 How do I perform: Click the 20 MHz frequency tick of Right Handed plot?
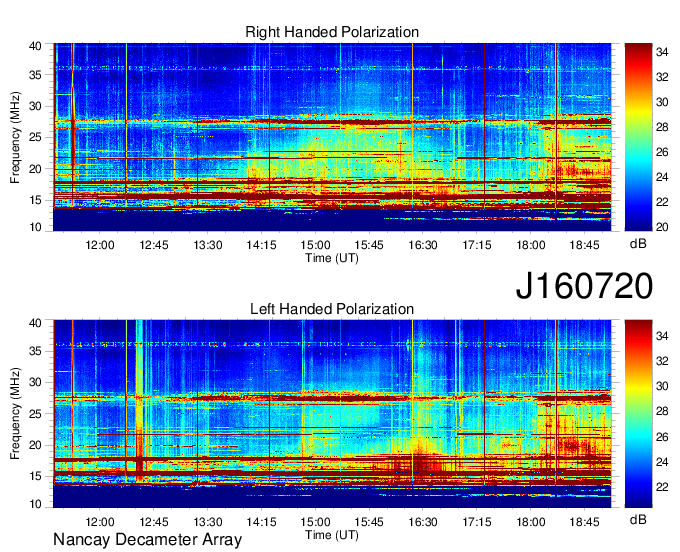[36, 169]
